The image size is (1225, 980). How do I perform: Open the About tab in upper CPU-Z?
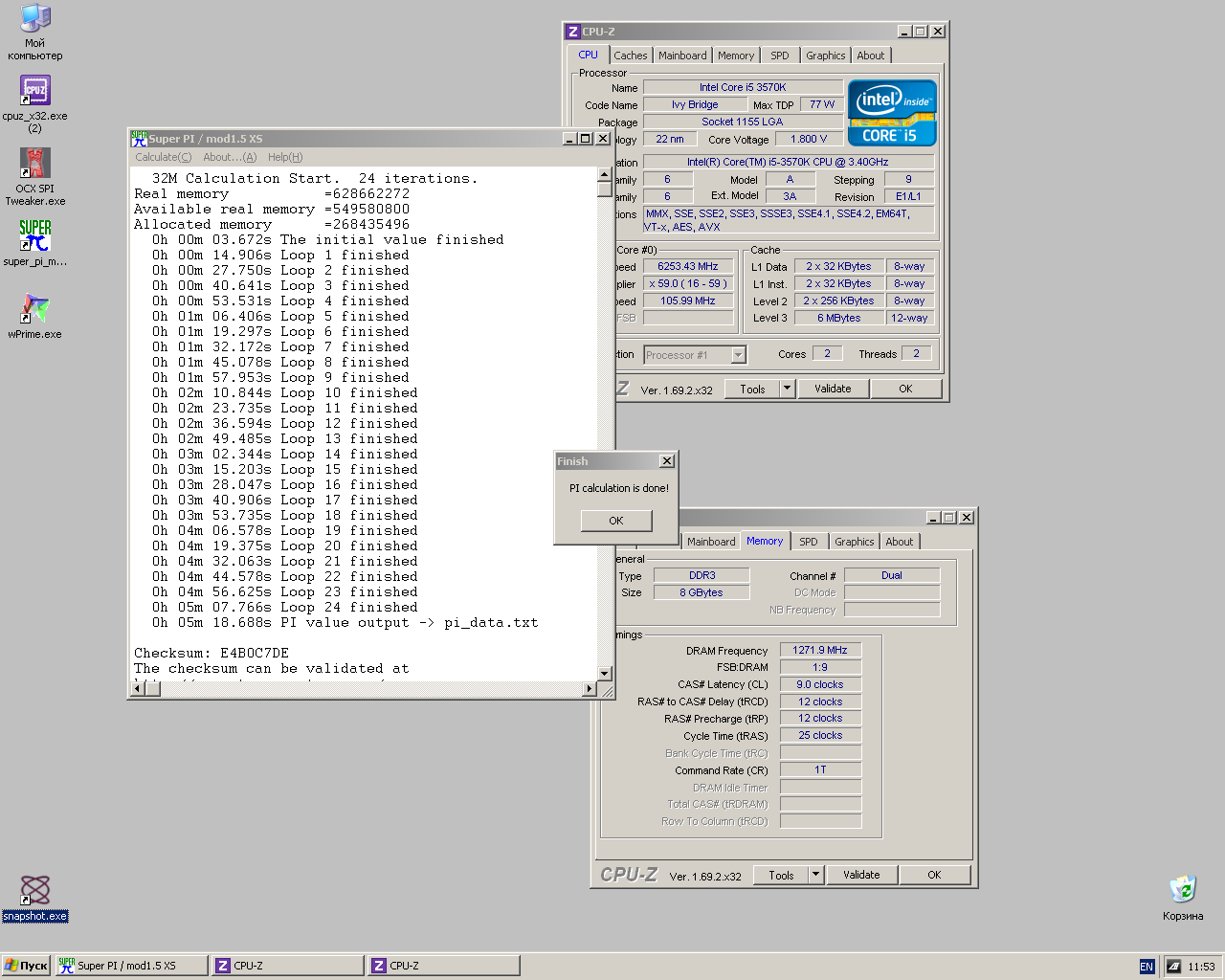(871, 56)
